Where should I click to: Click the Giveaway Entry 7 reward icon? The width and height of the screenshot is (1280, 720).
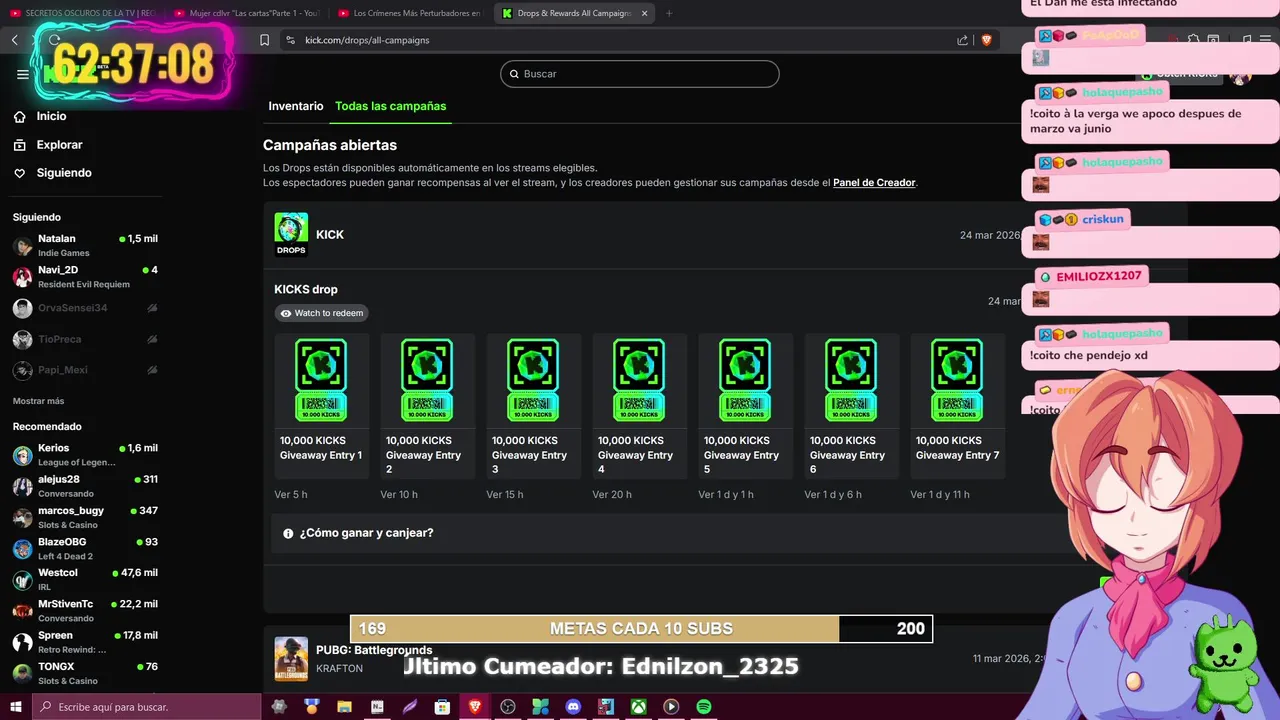click(x=957, y=380)
